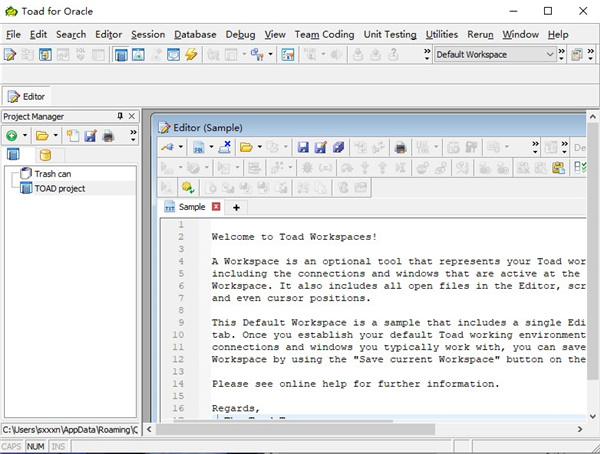Click the printer icon in Editor toolbar
This screenshot has height=454, width=600.
tap(400, 147)
